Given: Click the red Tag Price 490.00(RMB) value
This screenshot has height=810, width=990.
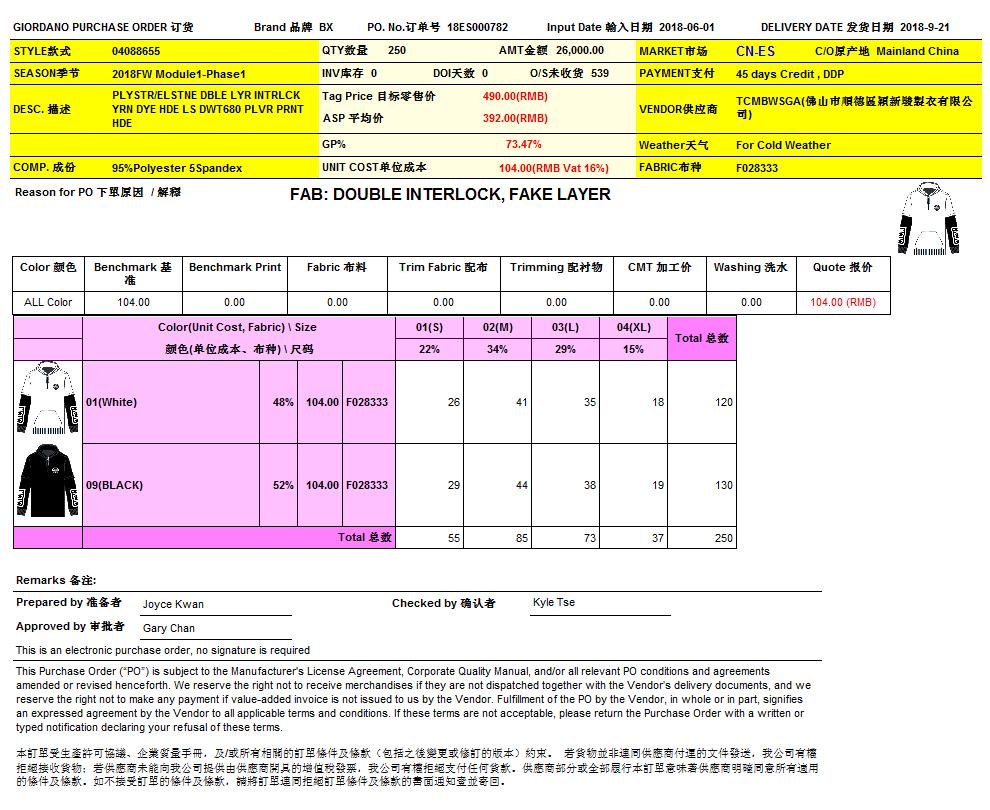Looking at the screenshot, I should coord(515,96).
